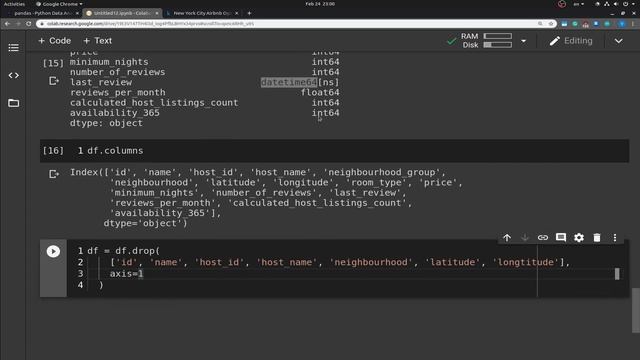Image resolution: width=640 pixels, height=360 pixels.
Task: Click 'room_type' in Index output
Action: (376, 182)
